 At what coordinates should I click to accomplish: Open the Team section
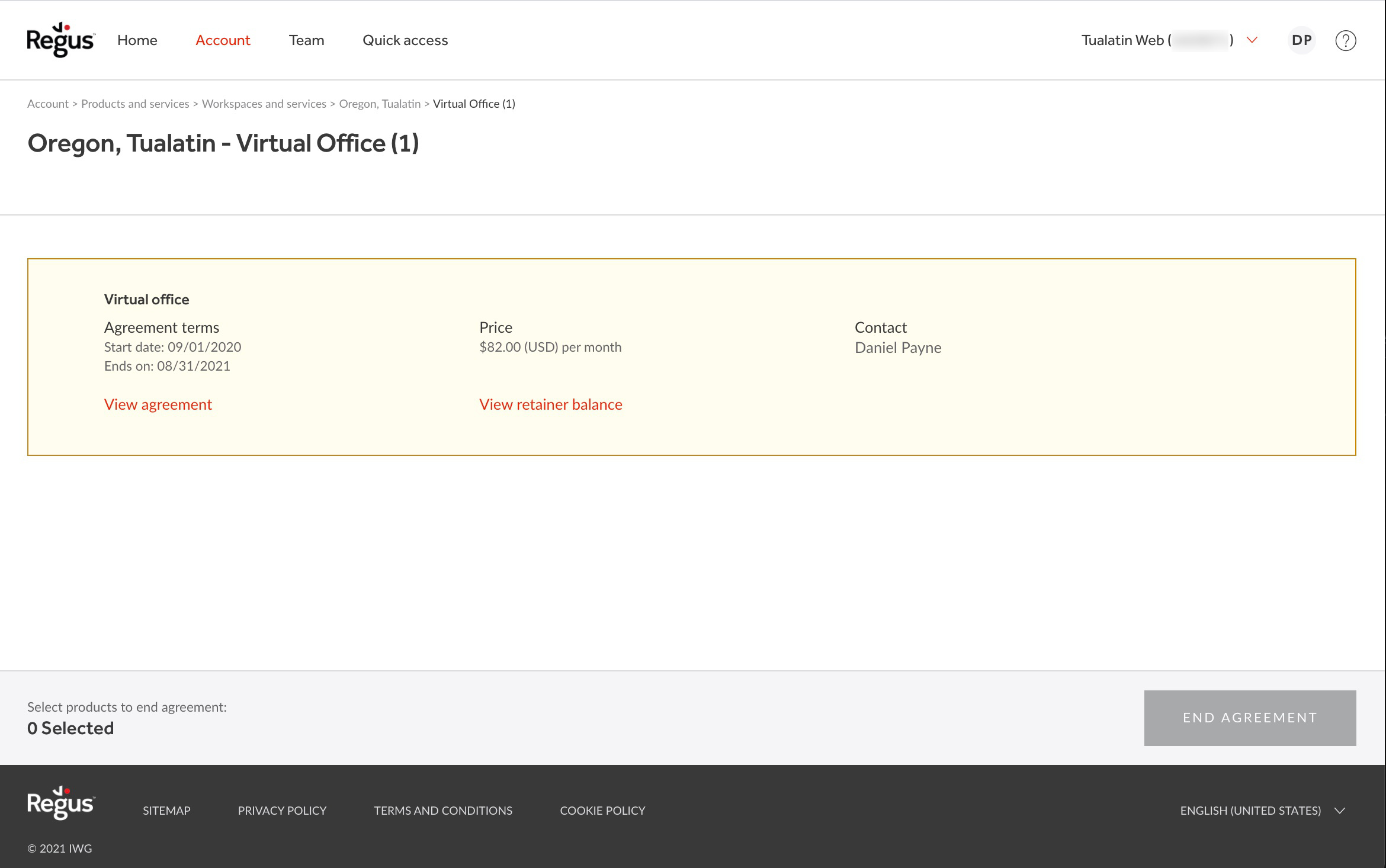pyautogui.click(x=306, y=40)
